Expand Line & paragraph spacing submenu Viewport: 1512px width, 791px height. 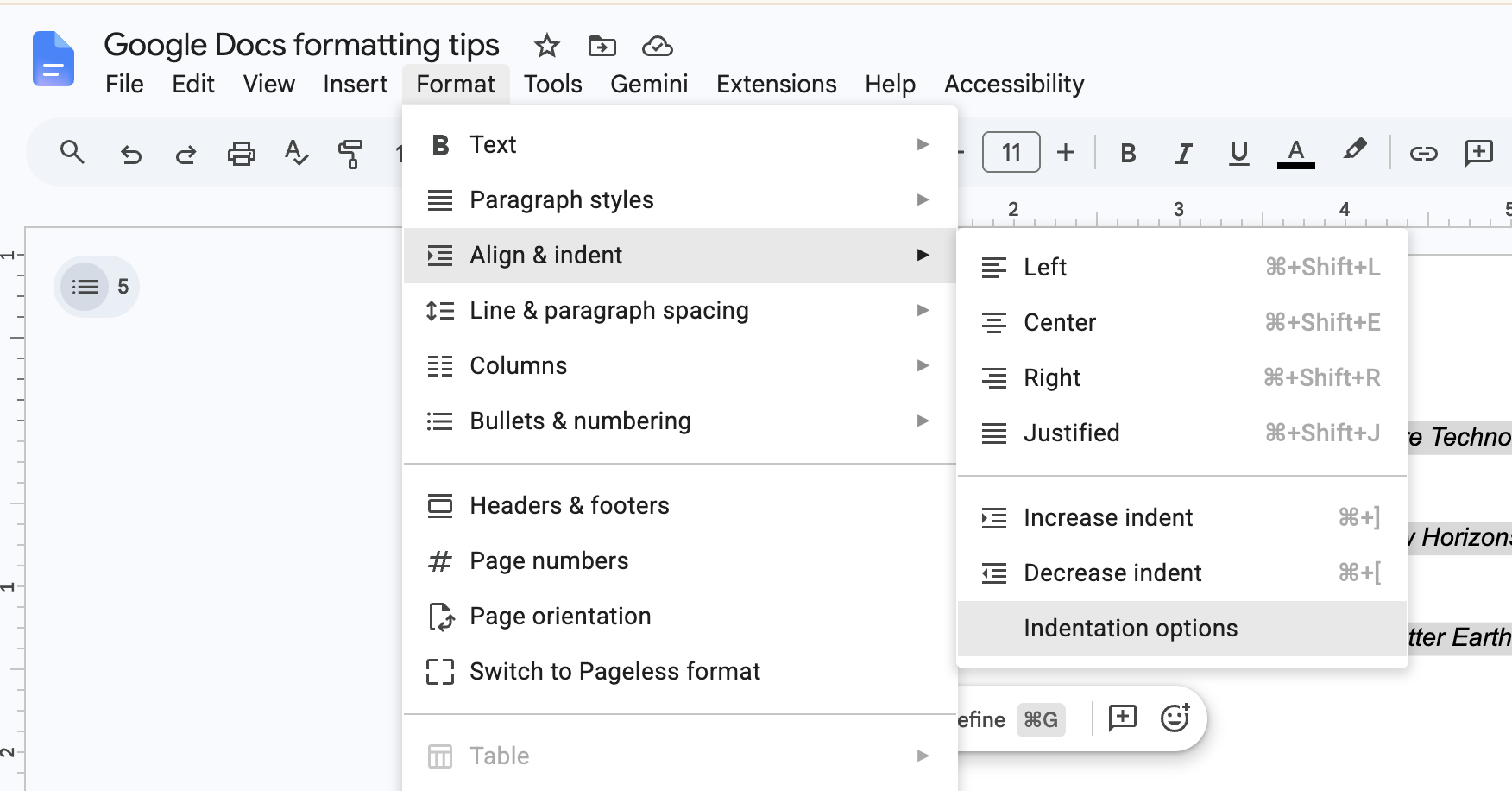[x=680, y=311]
